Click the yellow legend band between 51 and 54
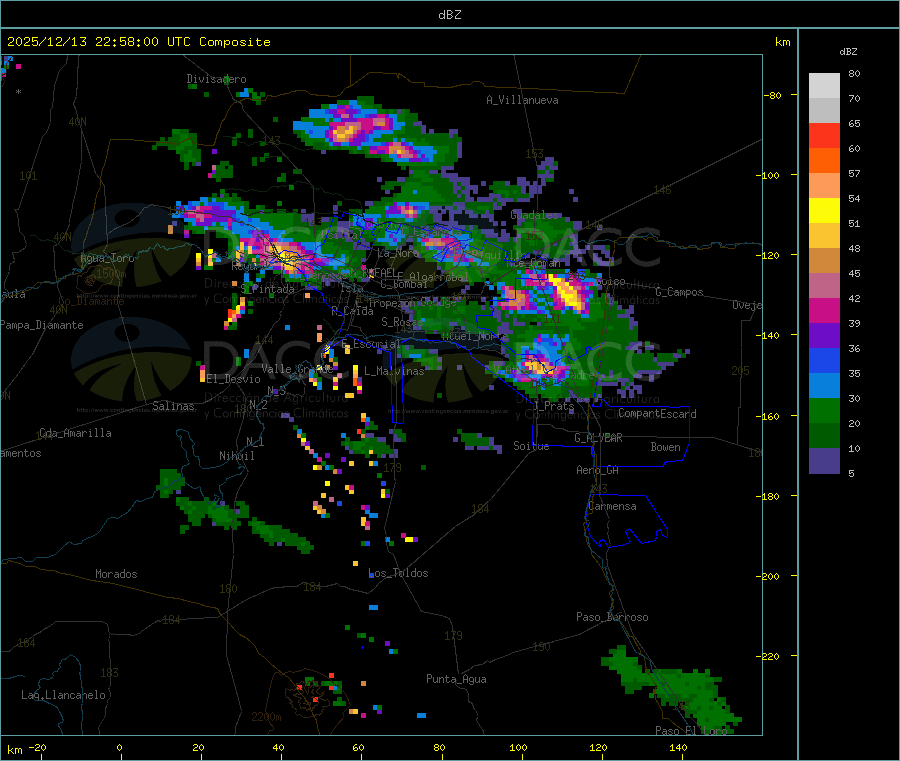 coord(824,211)
